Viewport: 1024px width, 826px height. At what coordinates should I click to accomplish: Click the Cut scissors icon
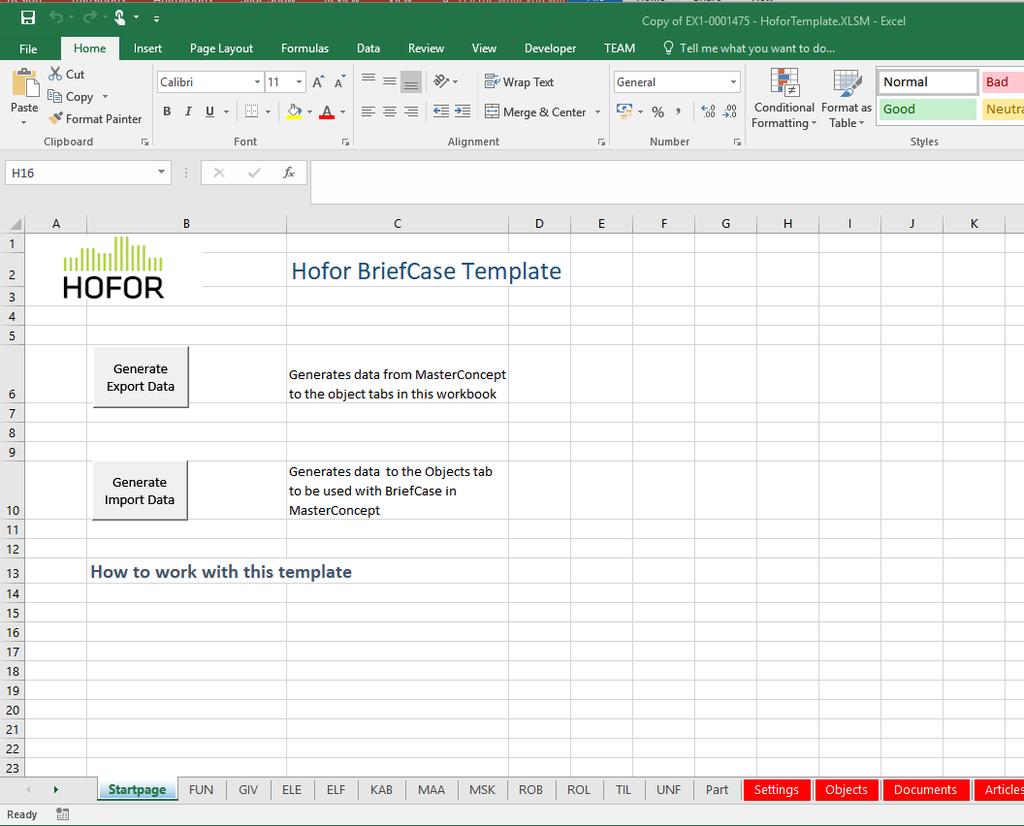click(56, 74)
